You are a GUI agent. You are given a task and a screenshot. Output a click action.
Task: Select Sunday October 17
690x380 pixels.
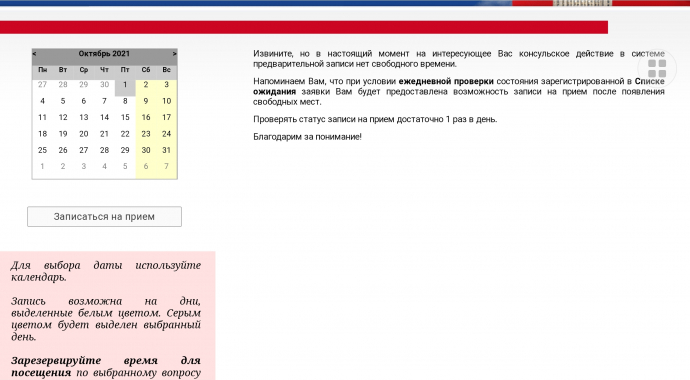tap(166, 117)
